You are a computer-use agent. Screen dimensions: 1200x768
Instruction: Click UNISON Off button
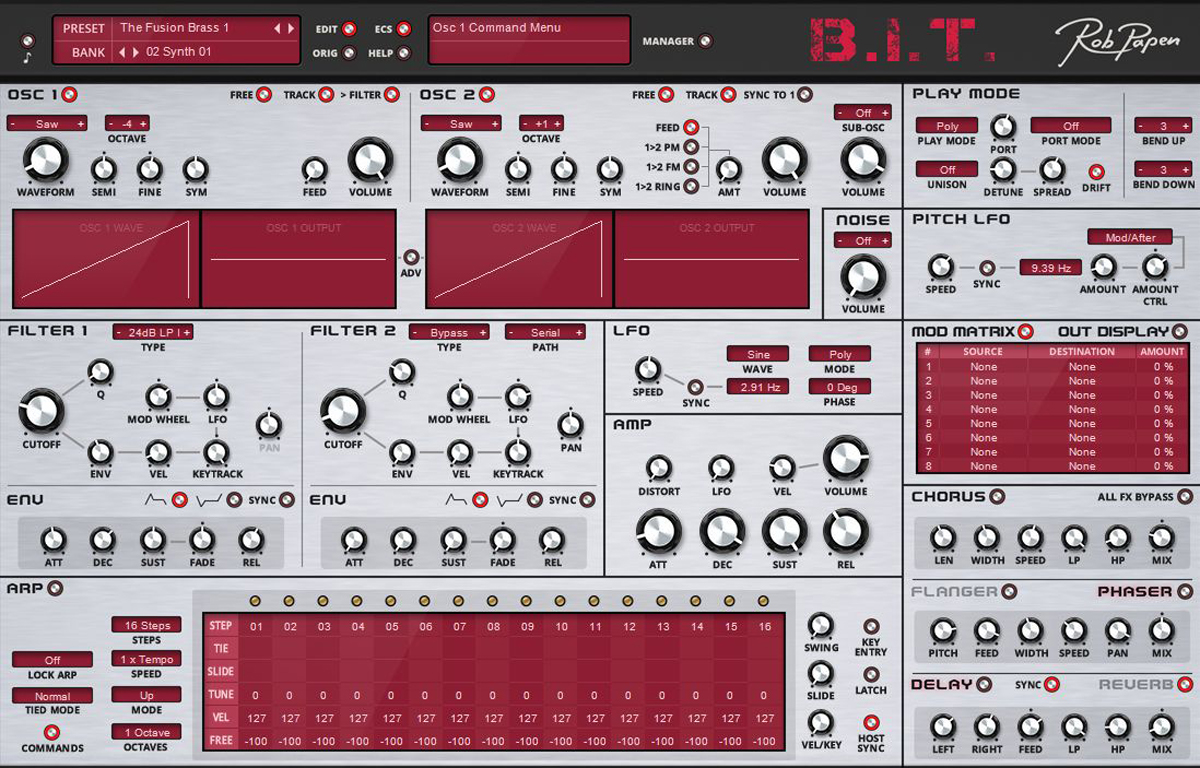pos(947,169)
